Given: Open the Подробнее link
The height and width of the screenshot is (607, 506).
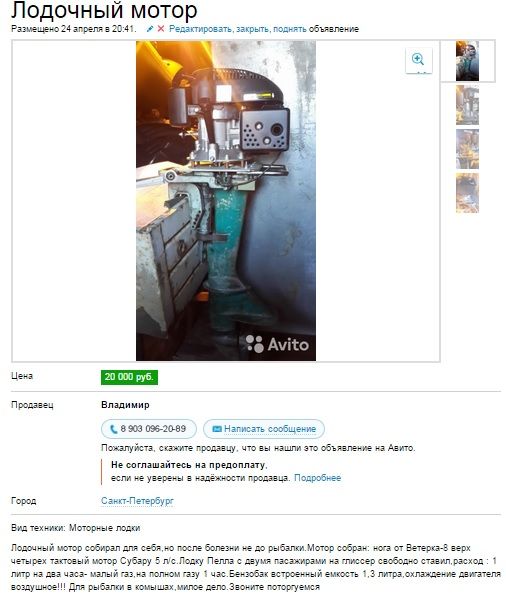Looking at the screenshot, I should coord(317,478).
